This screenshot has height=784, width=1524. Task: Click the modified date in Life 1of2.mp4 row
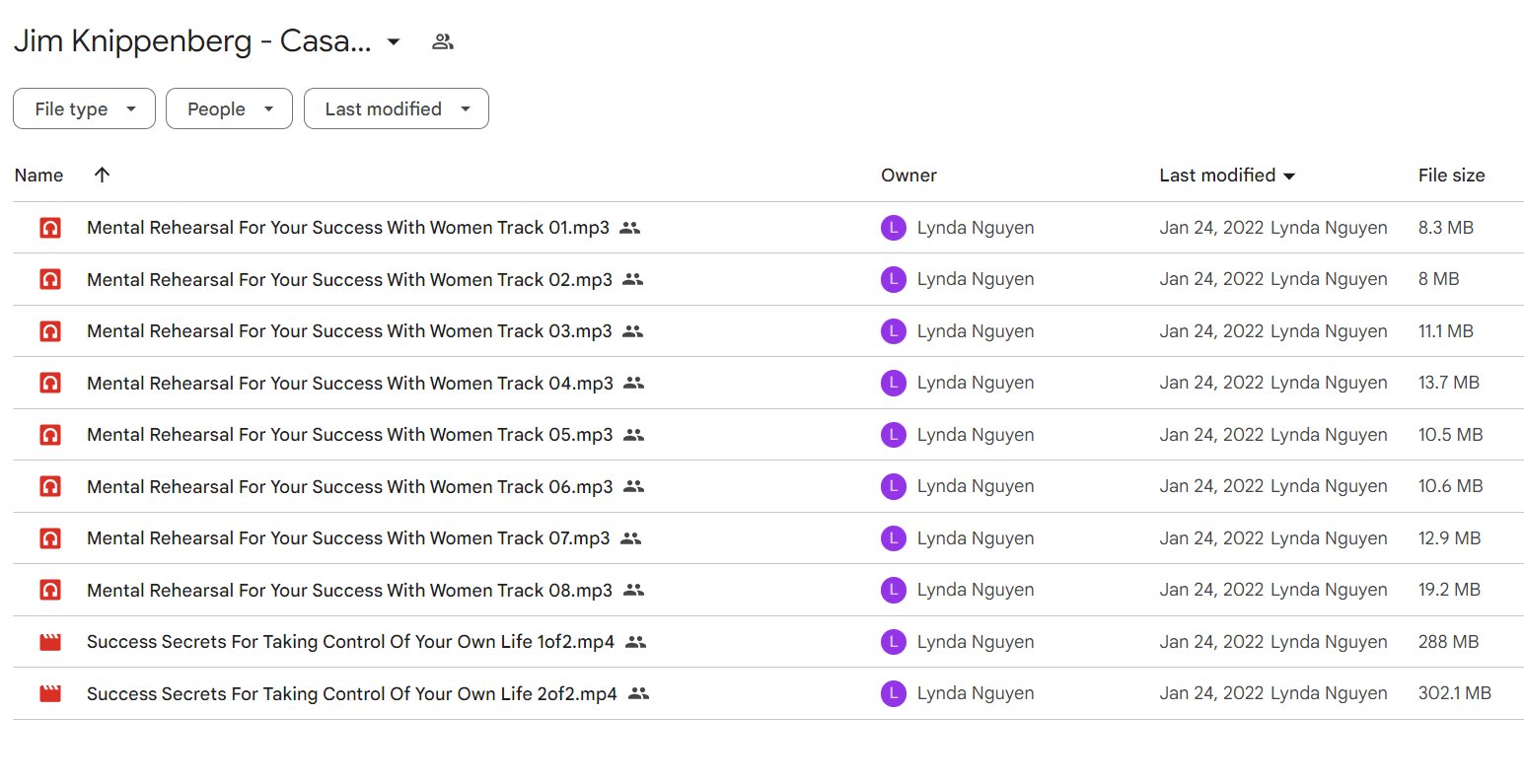pos(1212,642)
